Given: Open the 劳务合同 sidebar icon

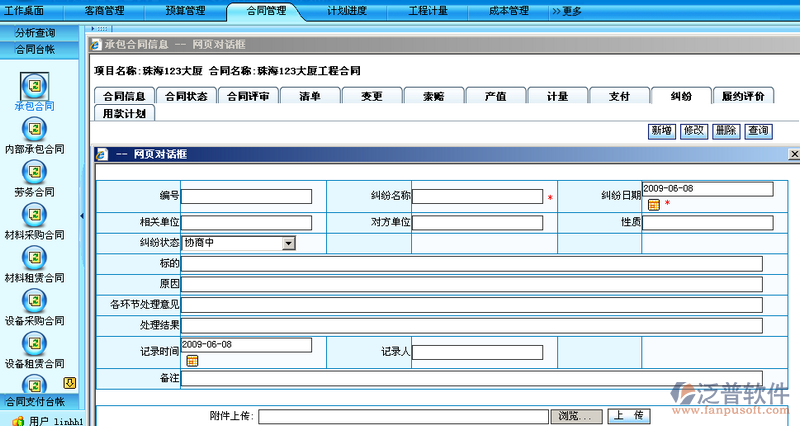Looking at the screenshot, I should pos(35,172).
